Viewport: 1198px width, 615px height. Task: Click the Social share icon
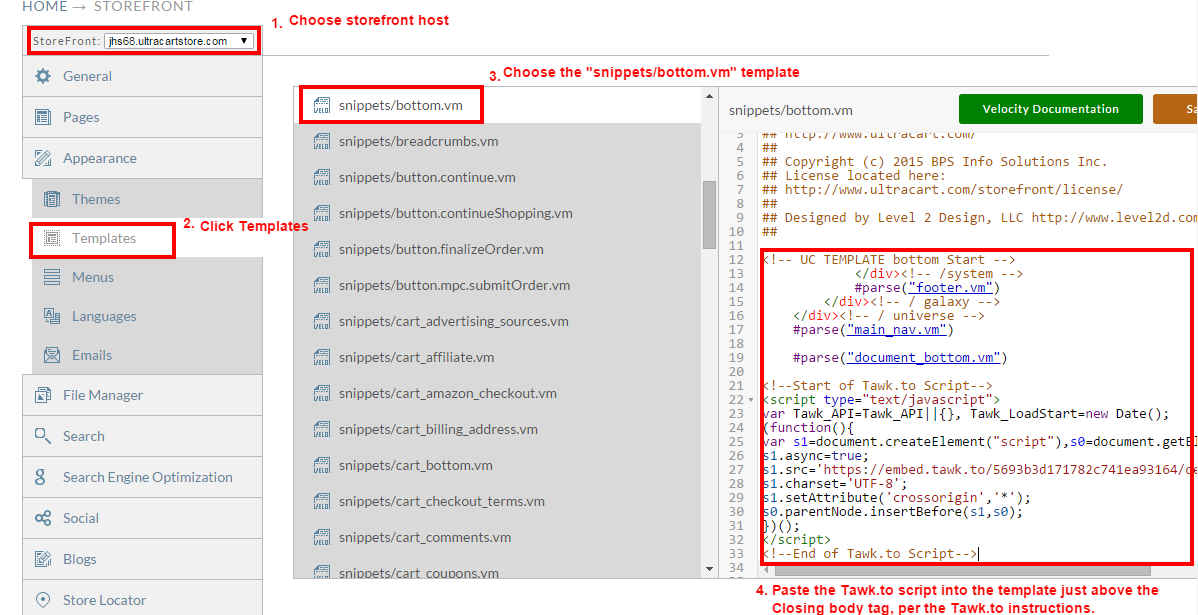[43, 518]
